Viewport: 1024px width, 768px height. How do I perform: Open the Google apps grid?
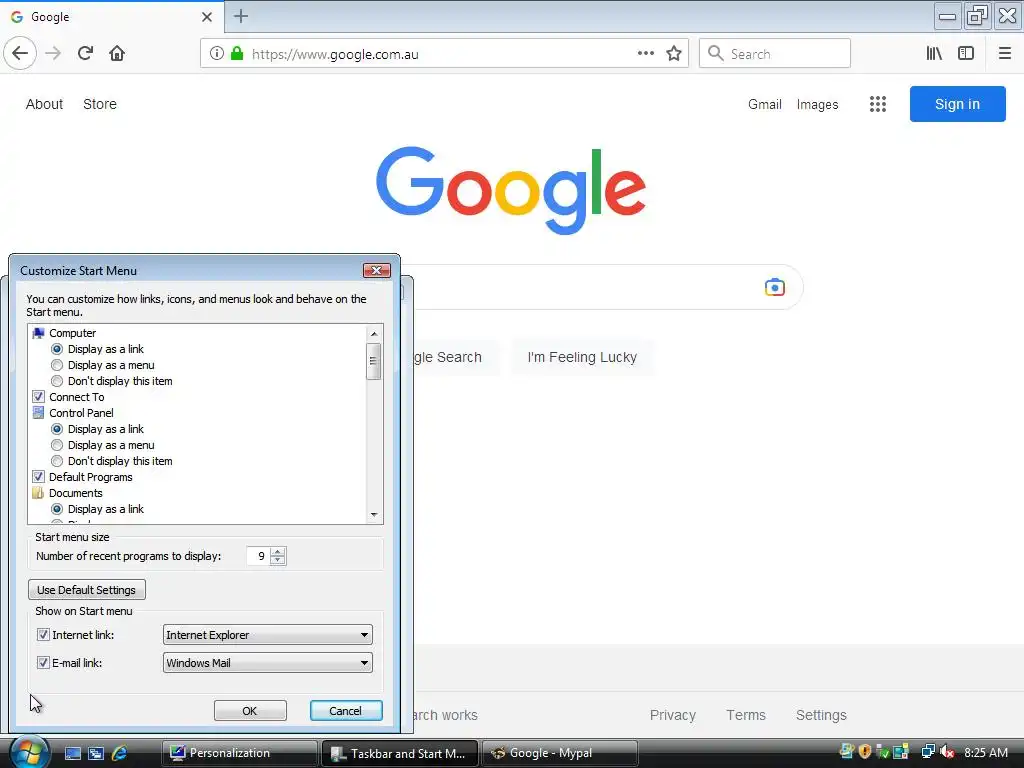[x=878, y=104]
